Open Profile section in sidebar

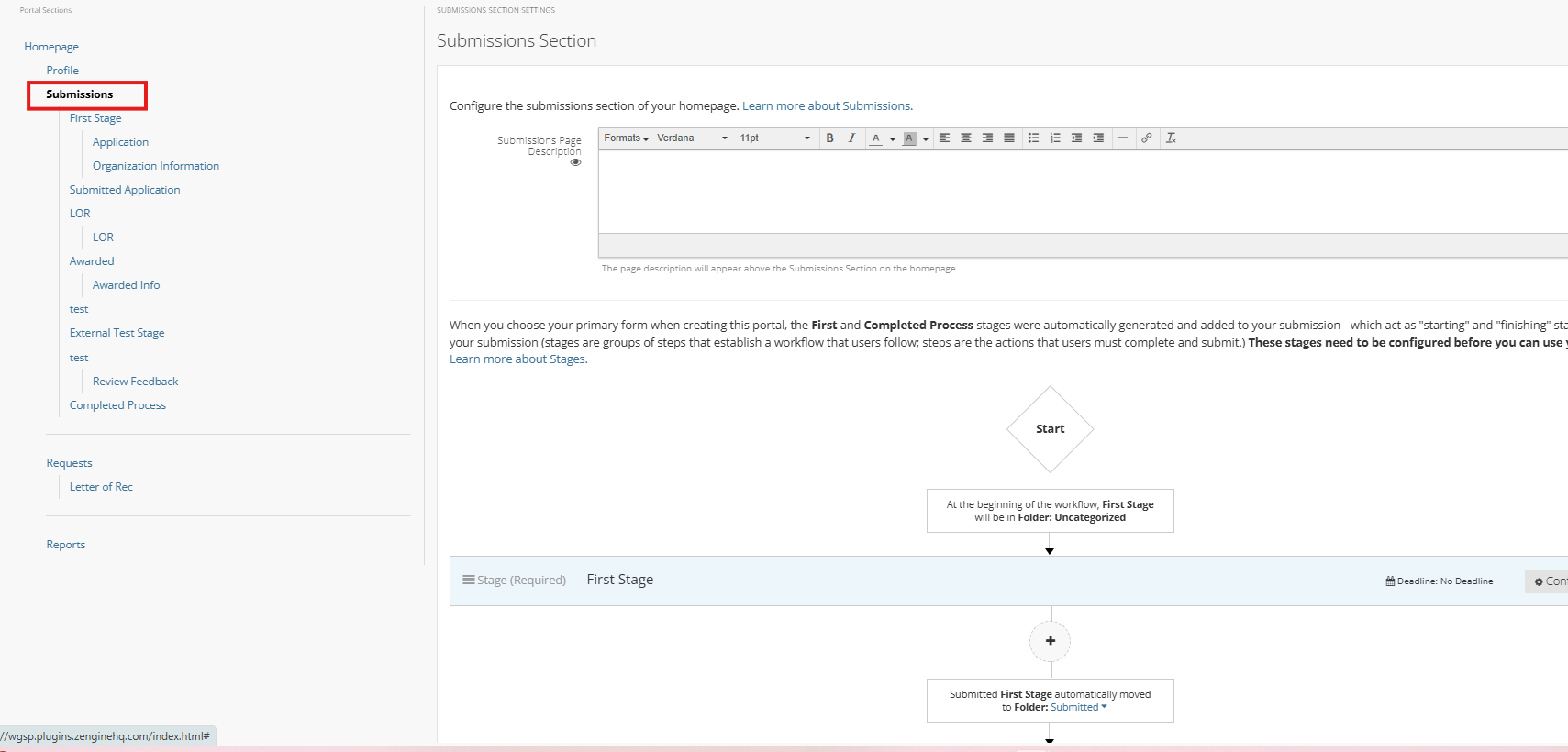coord(62,71)
